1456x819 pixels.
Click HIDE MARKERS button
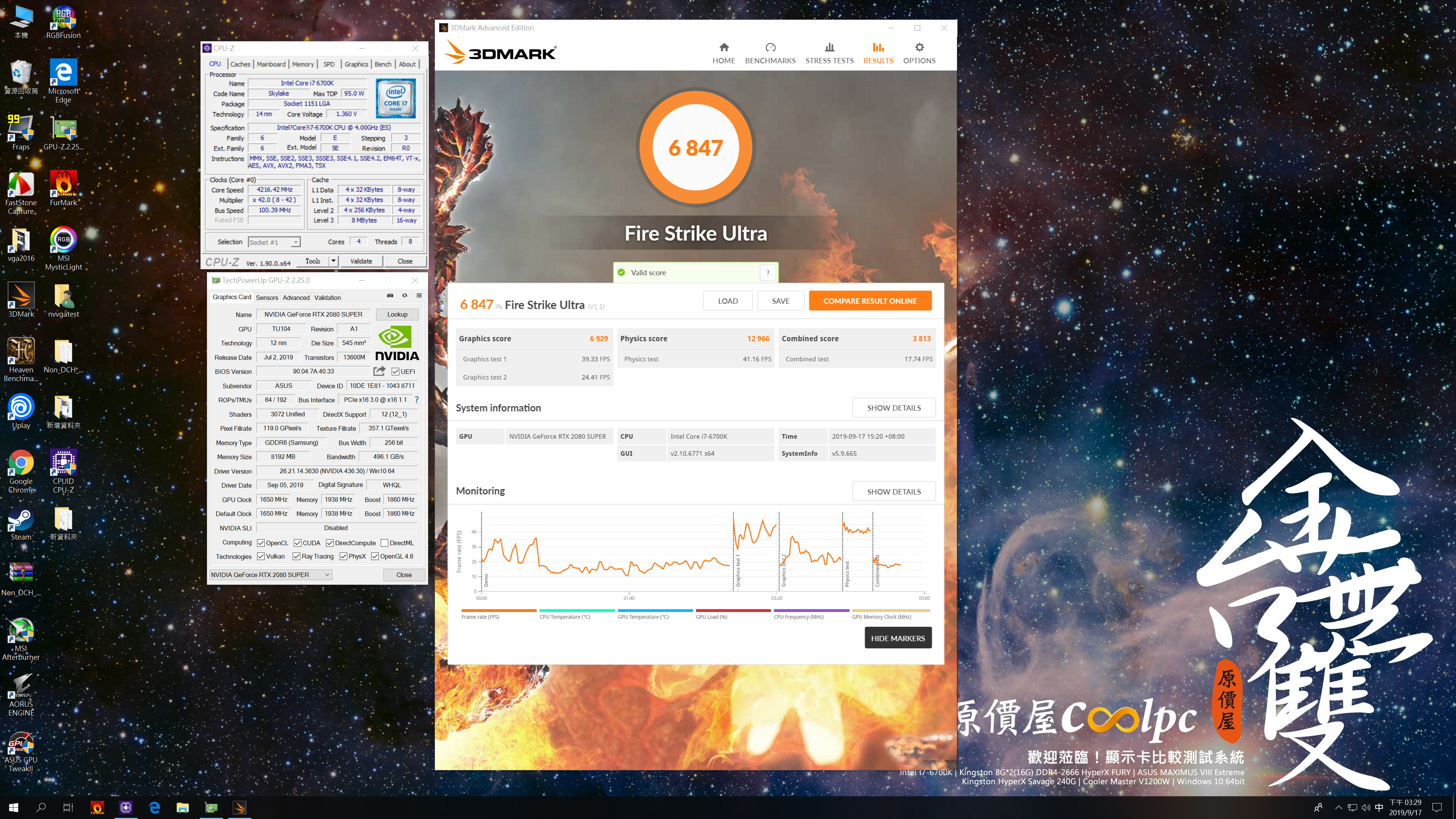click(x=897, y=638)
